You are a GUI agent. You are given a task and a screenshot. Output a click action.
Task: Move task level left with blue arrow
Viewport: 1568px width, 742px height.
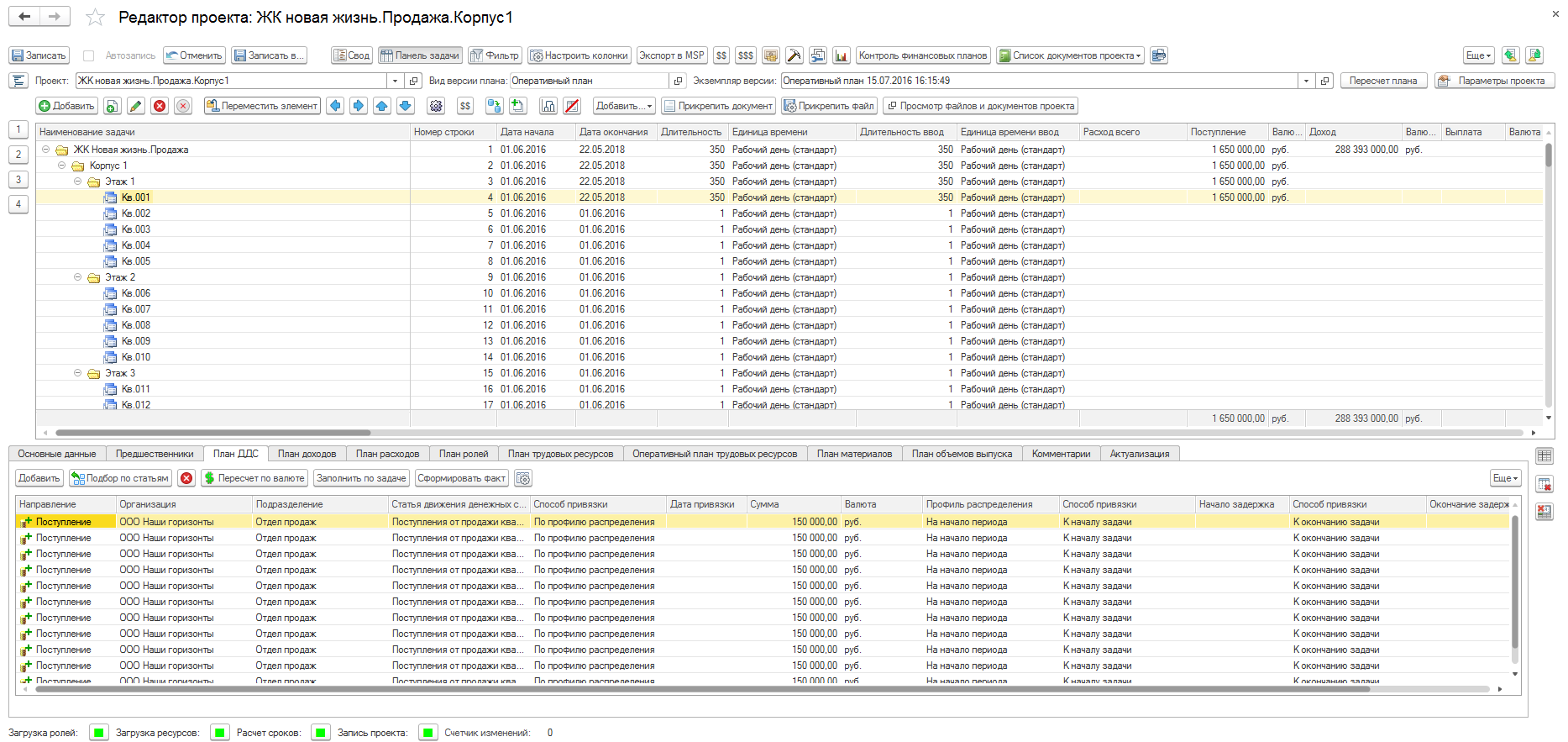coord(335,106)
